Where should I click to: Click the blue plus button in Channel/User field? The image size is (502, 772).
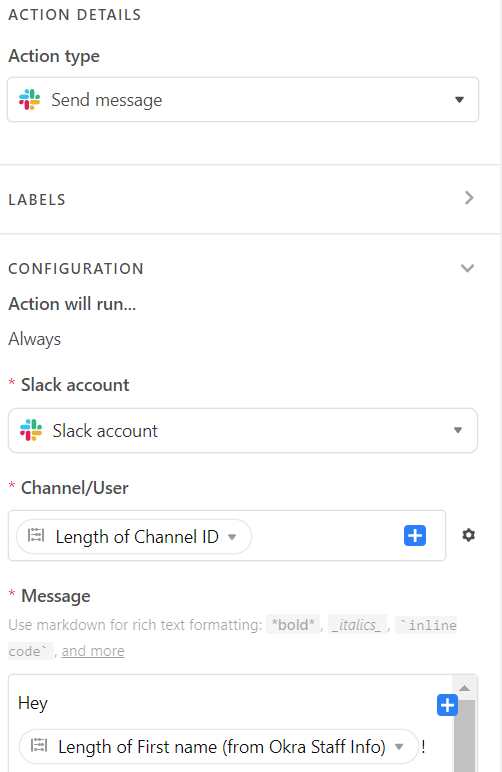click(x=415, y=535)
